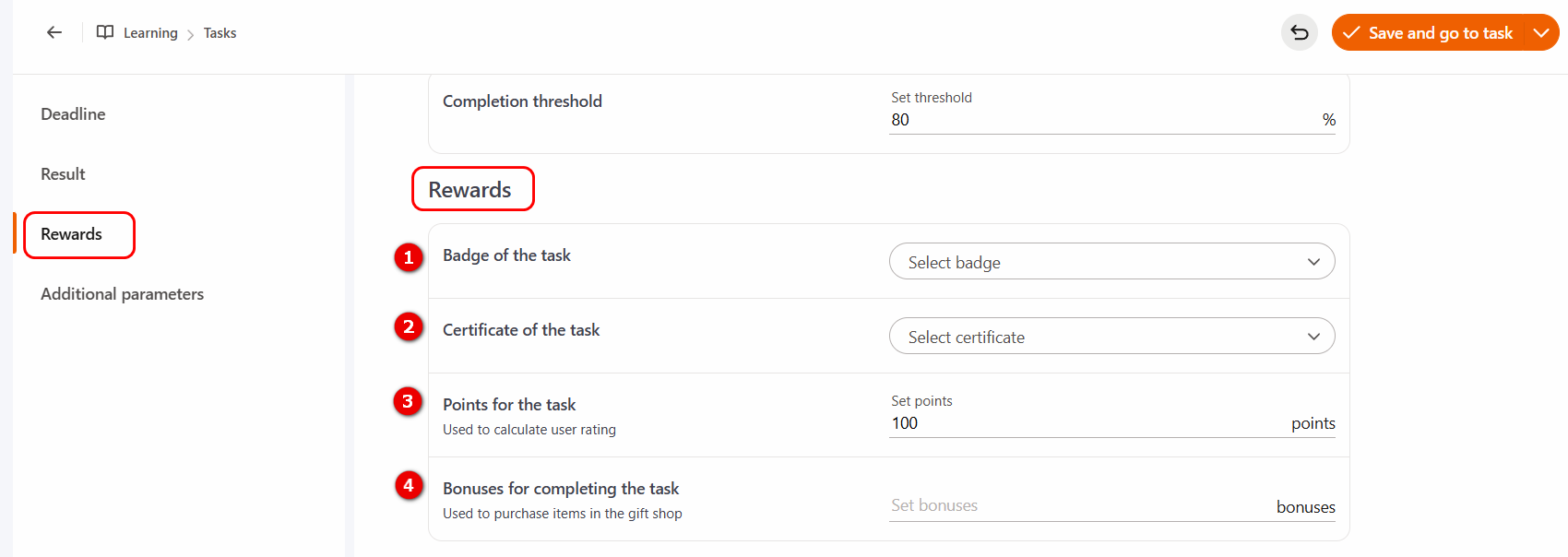Screen dimensions: 1568x557
Task: Click Save and go to task
Action: click(x=1440, y=33)
